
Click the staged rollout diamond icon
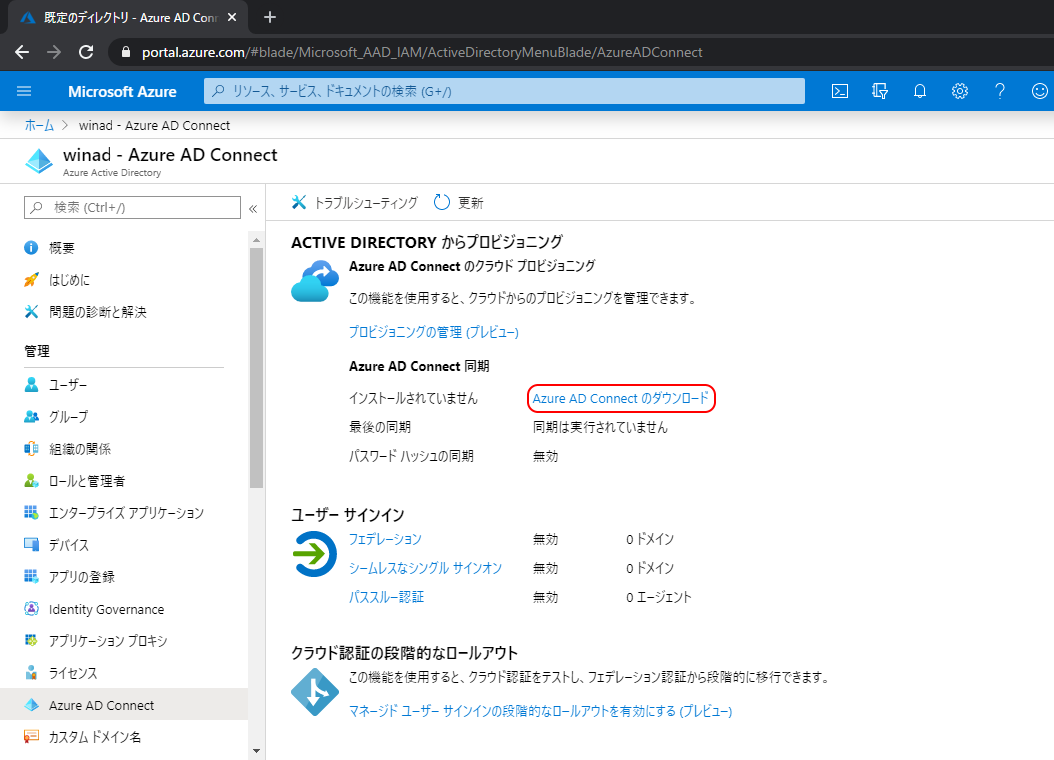click(315, 692)
